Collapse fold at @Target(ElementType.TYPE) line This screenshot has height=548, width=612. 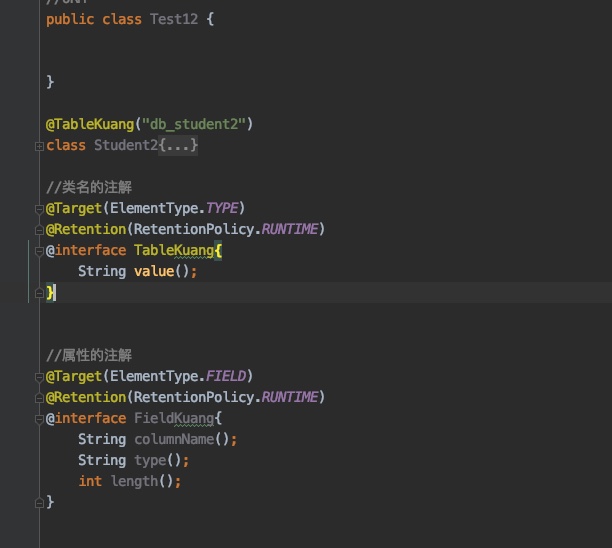pos(39,208)
